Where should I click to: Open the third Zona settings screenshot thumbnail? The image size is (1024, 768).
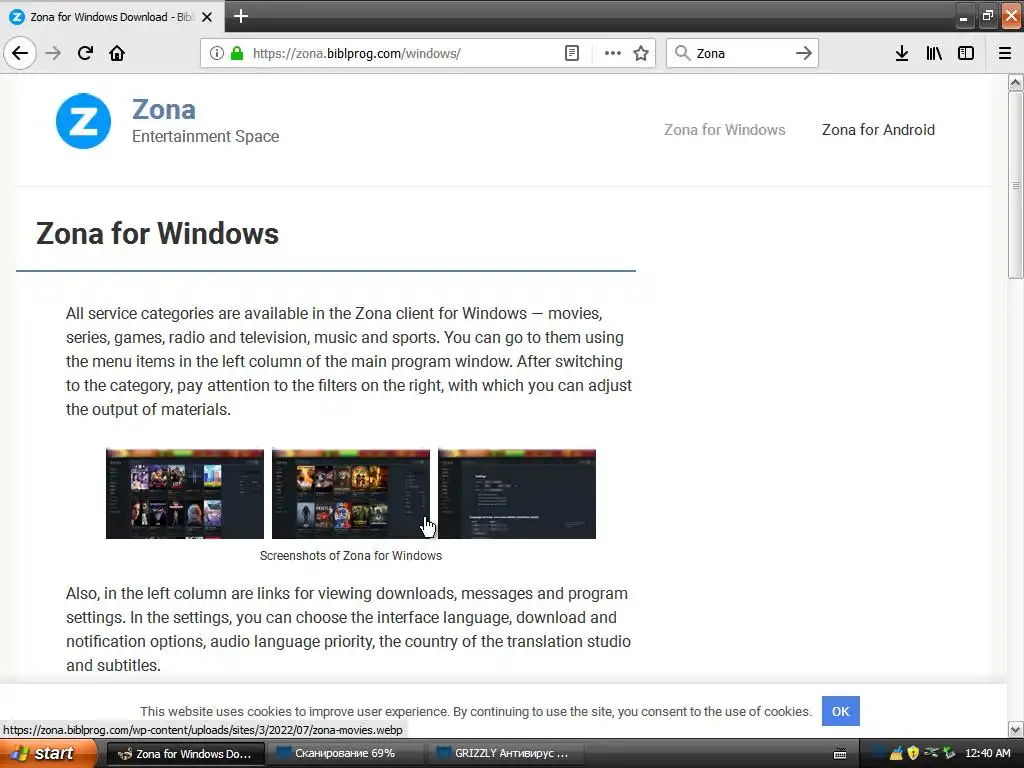click(517, 494)
